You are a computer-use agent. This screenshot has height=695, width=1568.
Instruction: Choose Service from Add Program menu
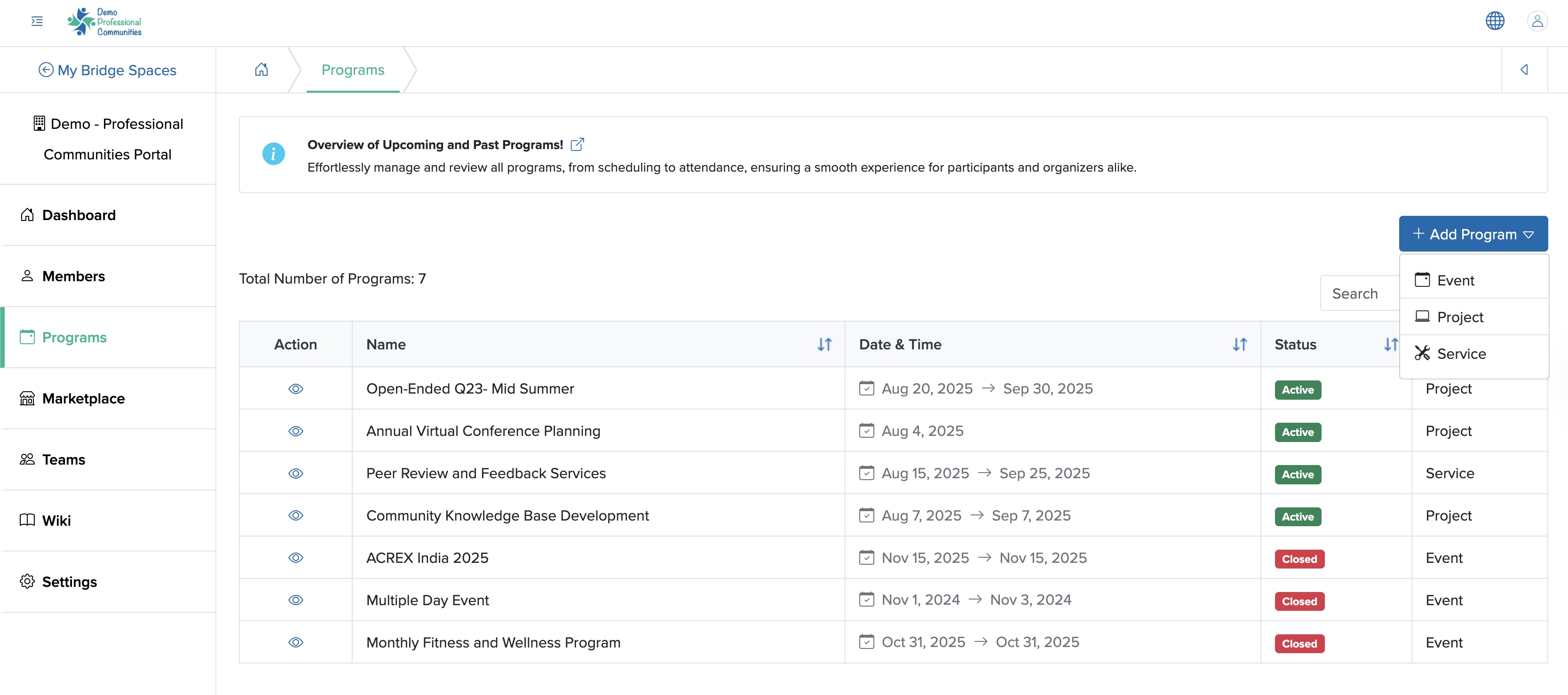click(x=1473, y=354)
